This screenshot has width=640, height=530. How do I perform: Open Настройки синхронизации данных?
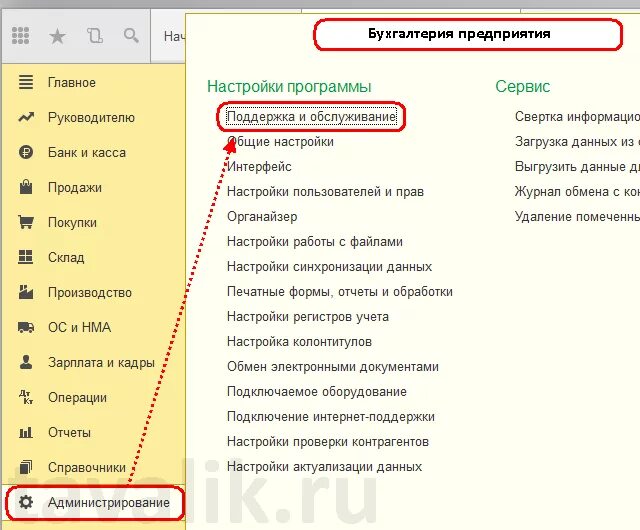pyautogui.click(x=329, y=267)
